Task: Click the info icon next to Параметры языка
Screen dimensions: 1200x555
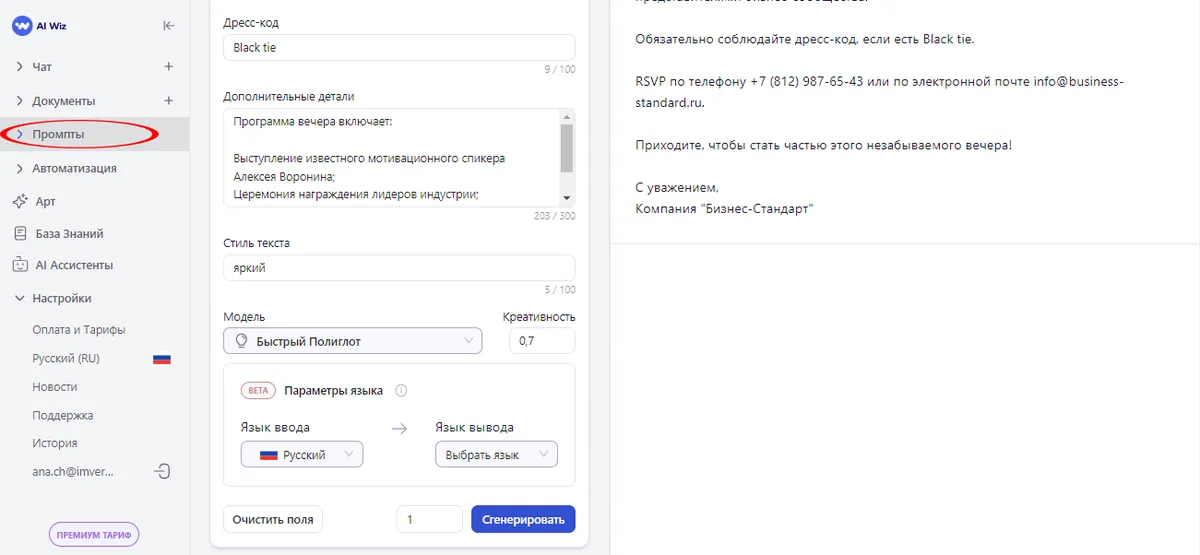Action: click(401, 391)
